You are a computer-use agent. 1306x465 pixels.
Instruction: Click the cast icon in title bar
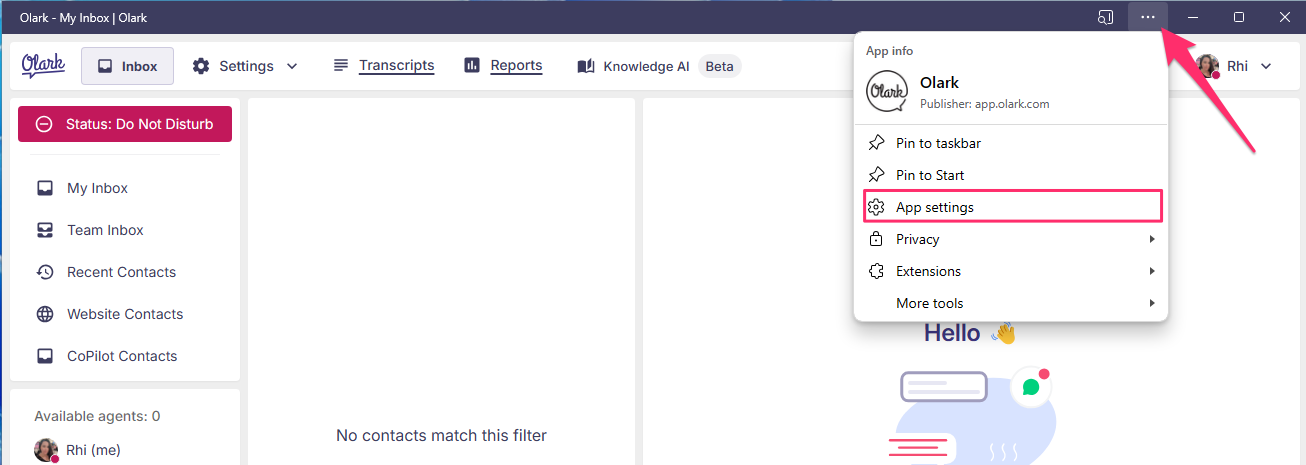pyautogui.click(x=1106, y=17)
